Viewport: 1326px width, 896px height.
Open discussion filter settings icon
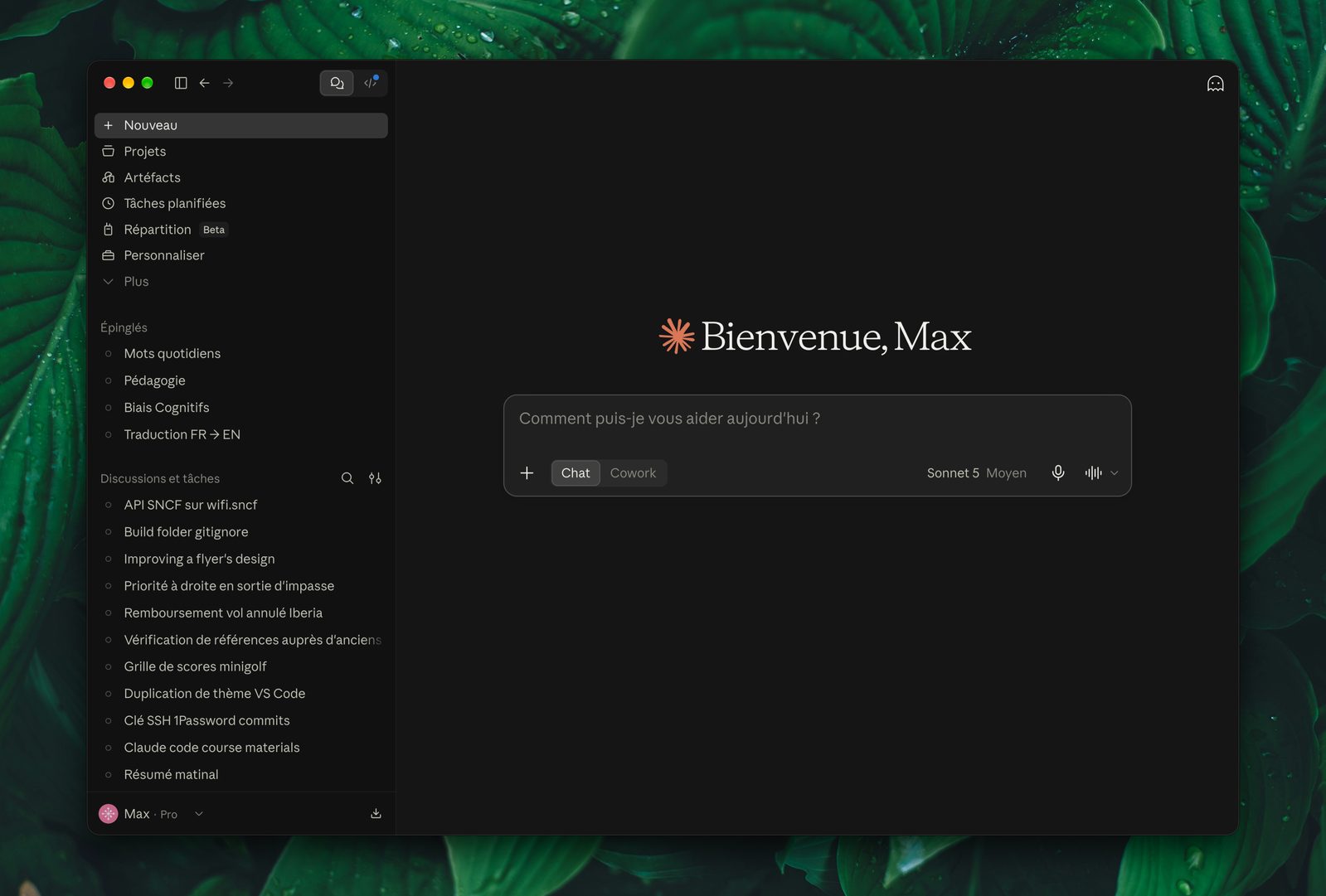click(x=375, y=478)
